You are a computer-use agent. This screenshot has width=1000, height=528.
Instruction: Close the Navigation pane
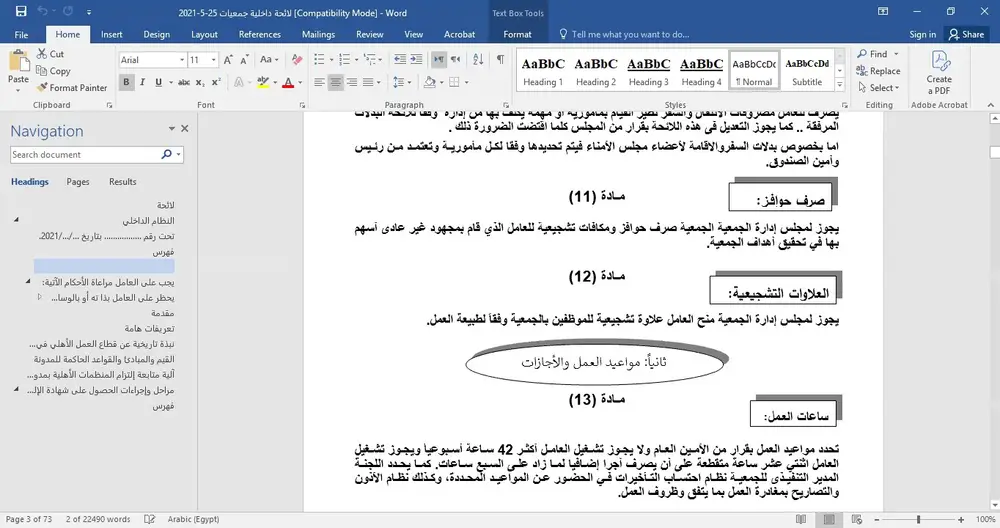pyautogui.click(x=184, y=128)
